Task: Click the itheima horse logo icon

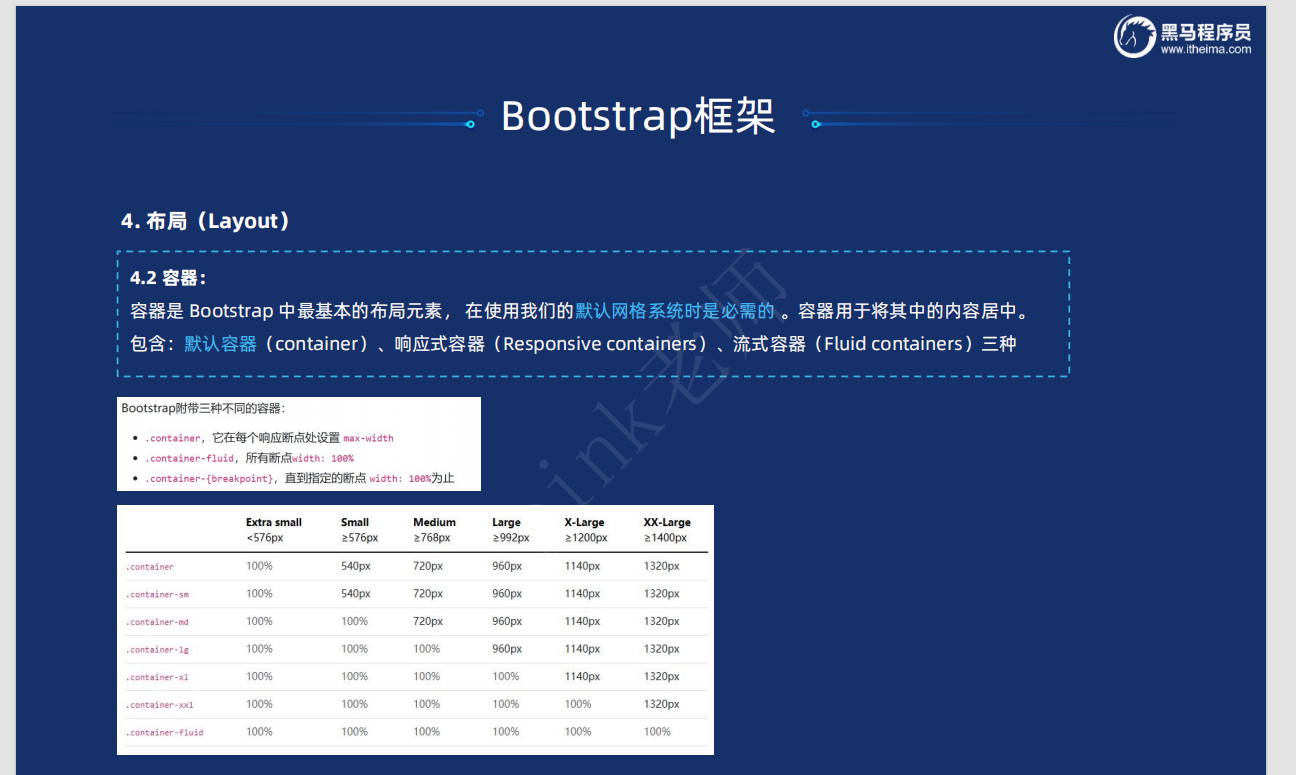Action: click(1135, 36)
